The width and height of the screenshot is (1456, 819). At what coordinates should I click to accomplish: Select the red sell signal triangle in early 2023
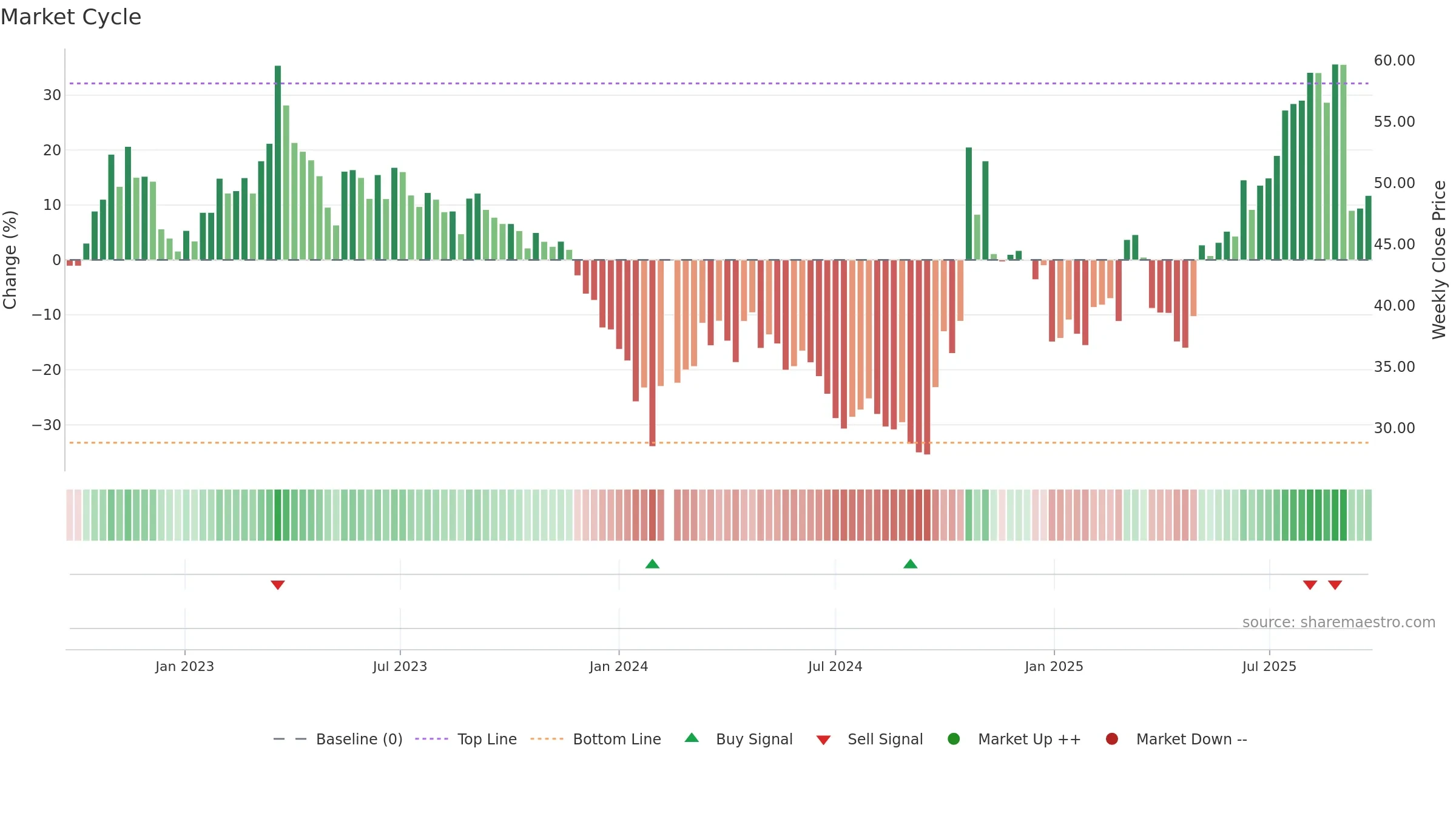[x=278, y=585]
